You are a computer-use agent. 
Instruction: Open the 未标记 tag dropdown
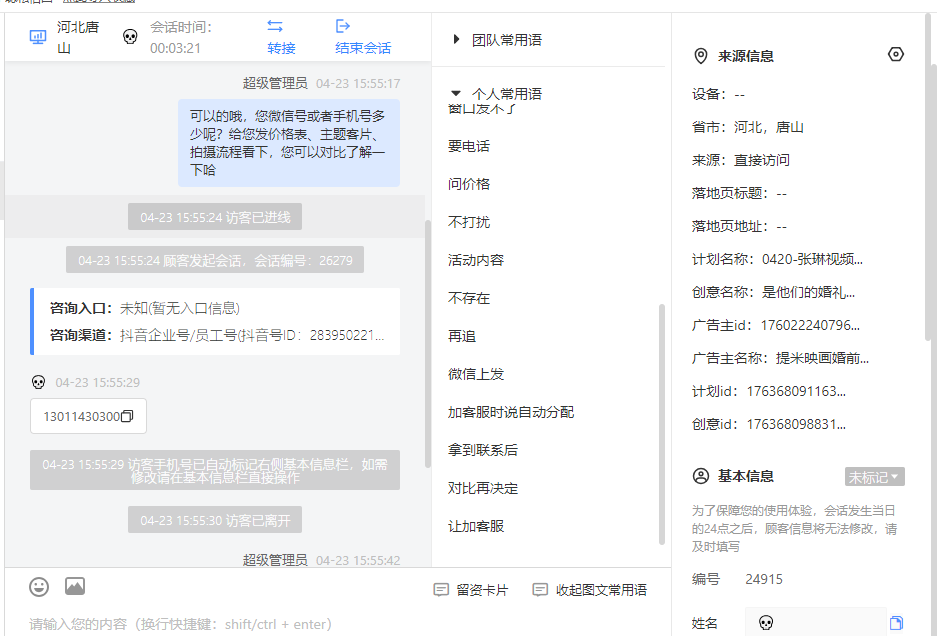[874, 476]
